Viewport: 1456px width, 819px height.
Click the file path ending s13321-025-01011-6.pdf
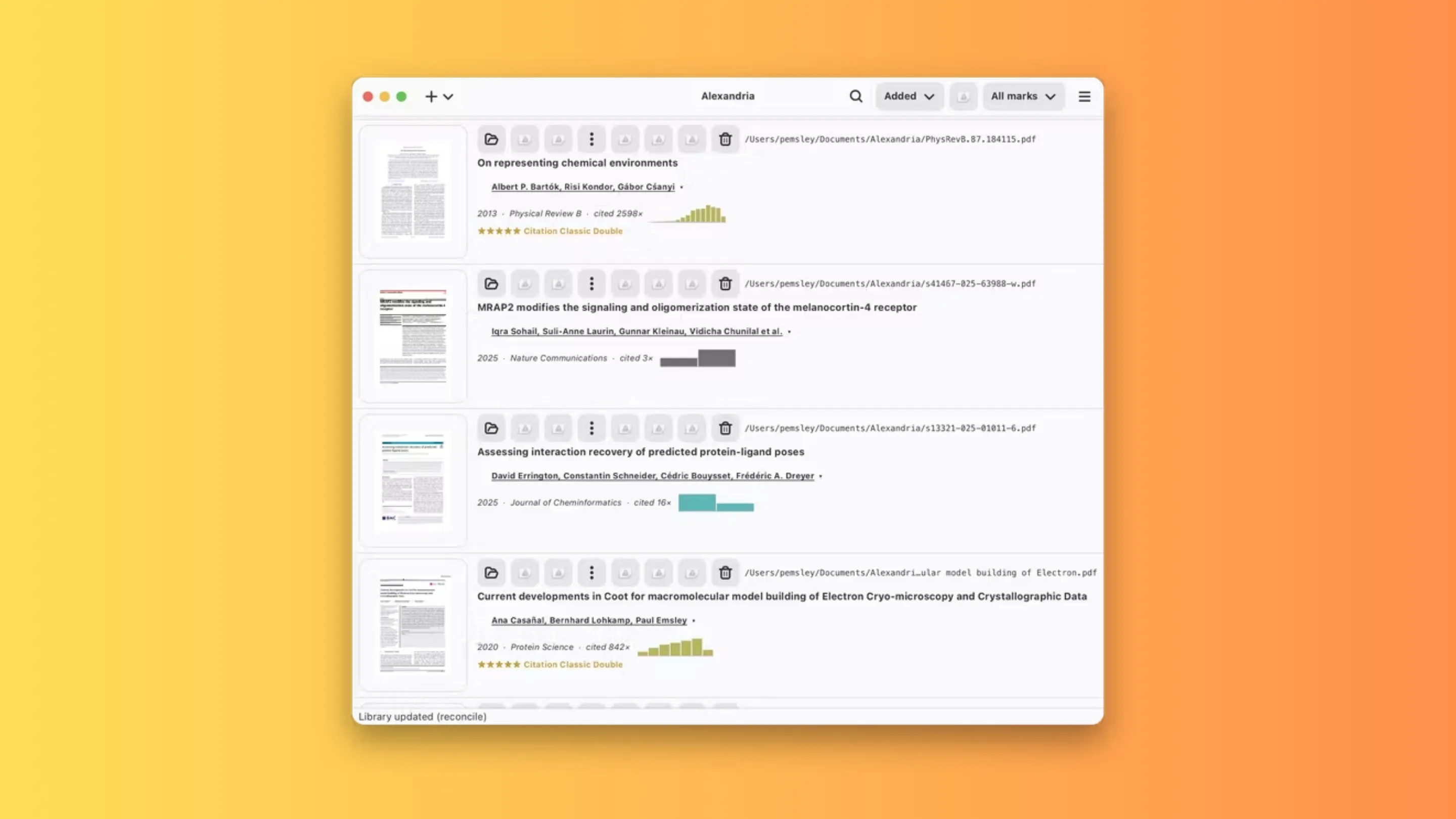click(890, 428)
